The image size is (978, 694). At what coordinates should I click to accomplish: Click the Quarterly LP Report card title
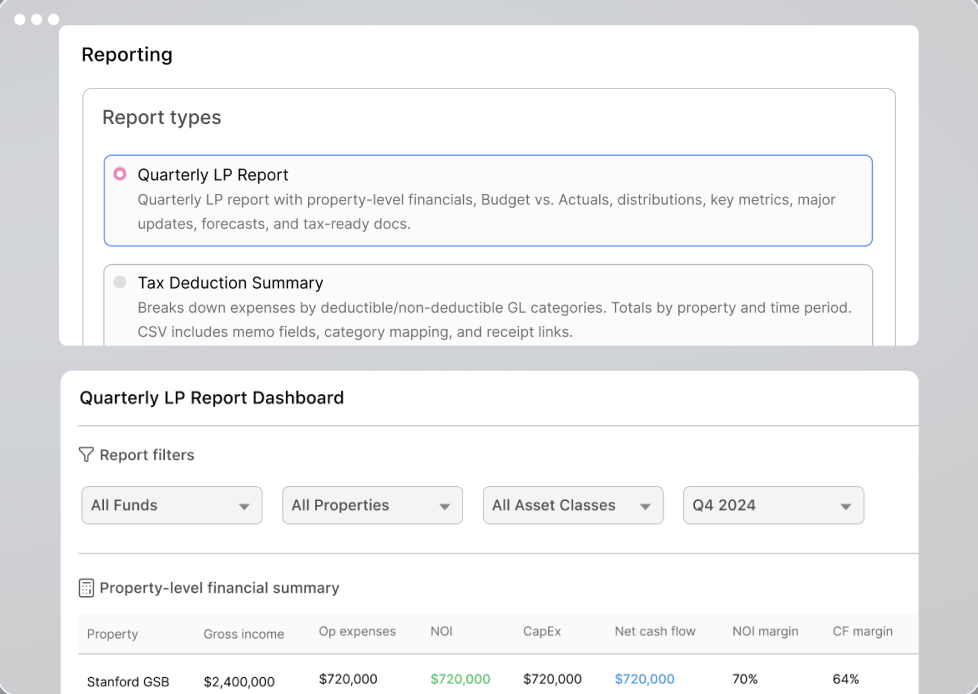tap(213, 175)
